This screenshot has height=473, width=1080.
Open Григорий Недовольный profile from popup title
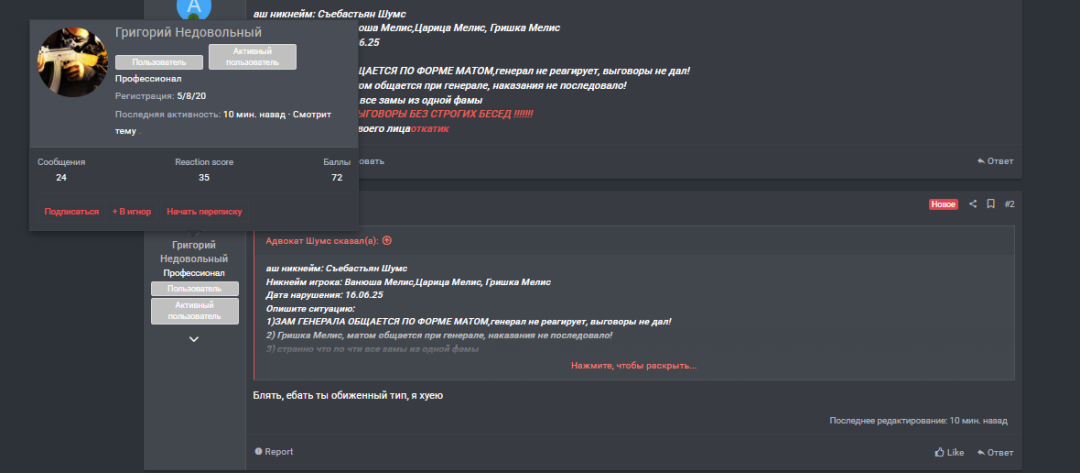[x=188, y=32]
